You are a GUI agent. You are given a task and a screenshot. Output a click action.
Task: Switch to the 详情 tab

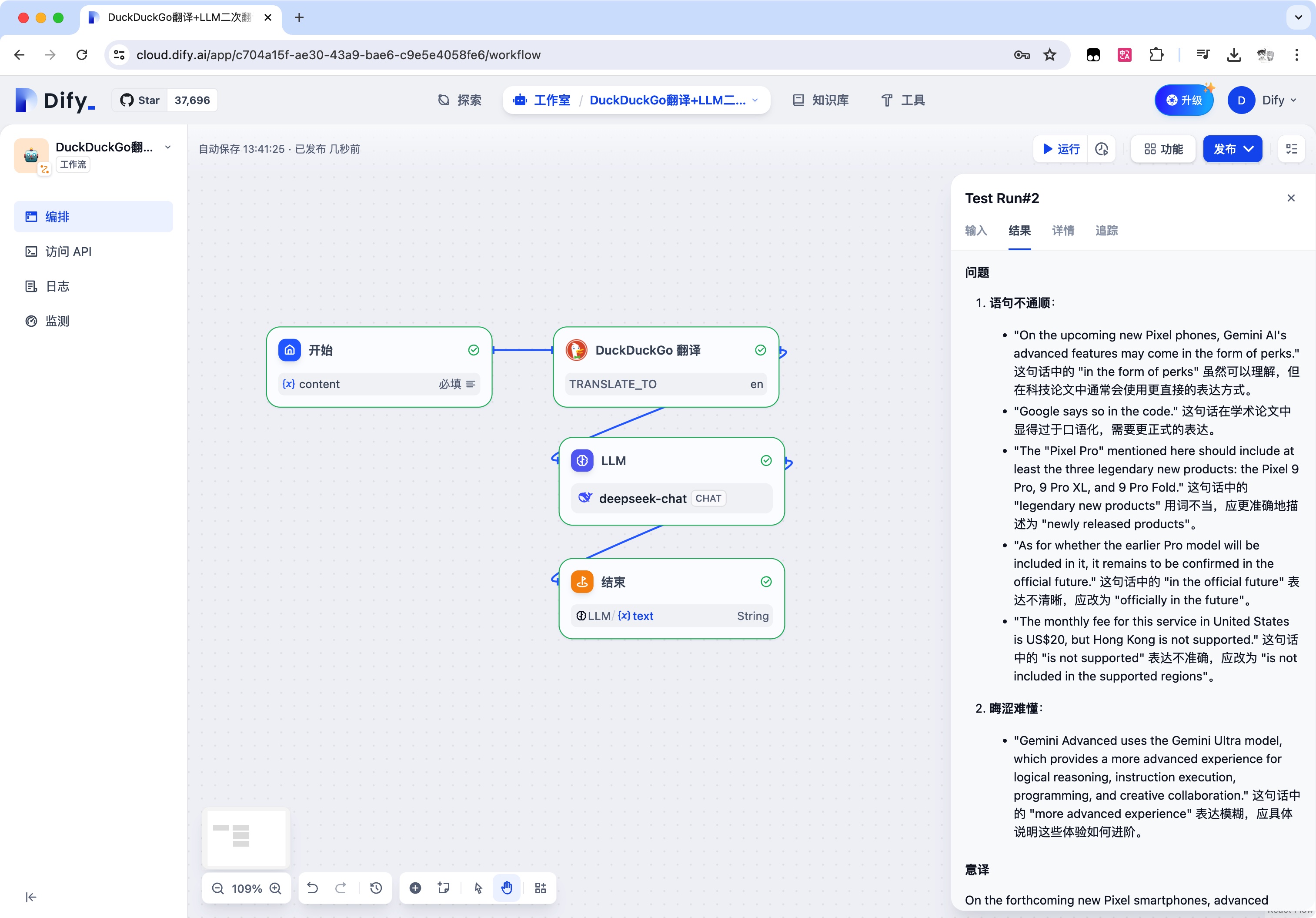(x=1062, y=231)
